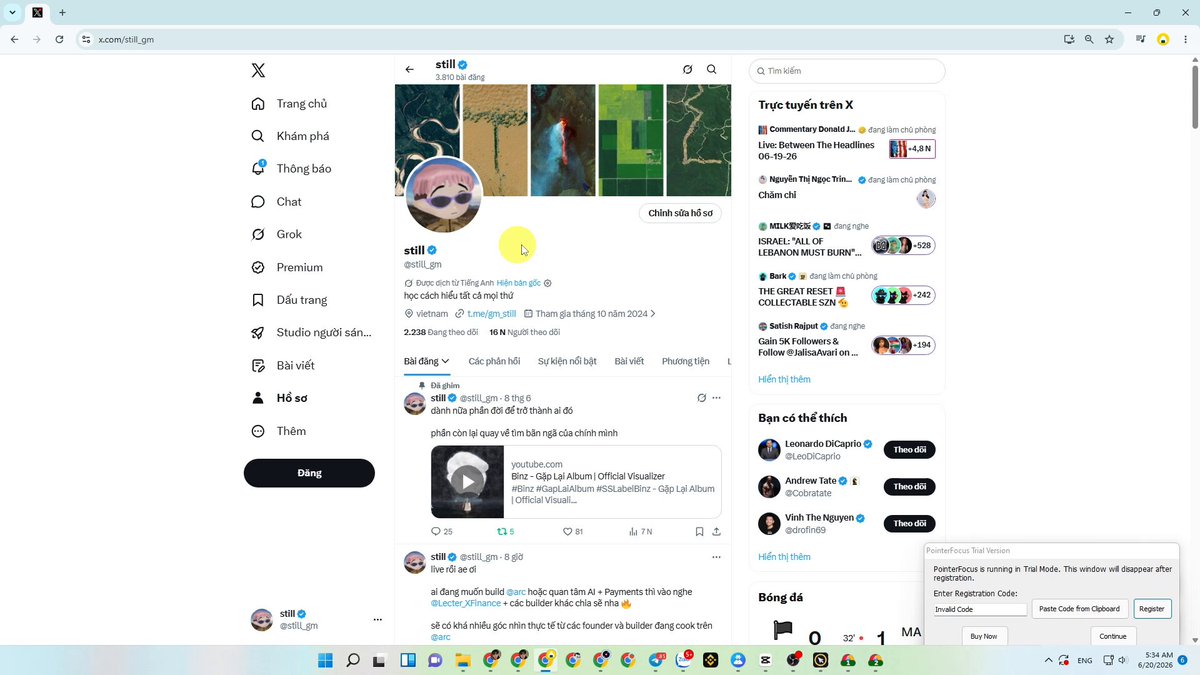Expand the Thêm menu in sidebar
The height and width of the screenshot is (675, 1200).
point(279,431)
